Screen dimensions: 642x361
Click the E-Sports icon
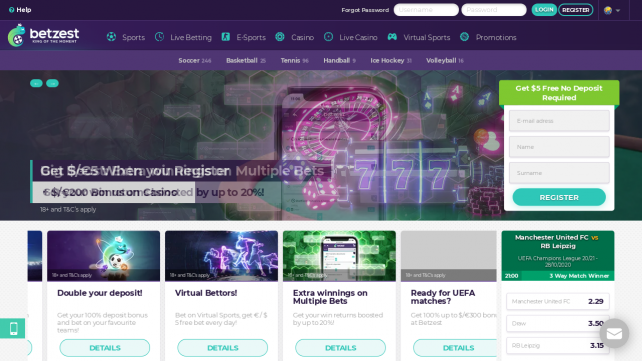pos(226,37)
